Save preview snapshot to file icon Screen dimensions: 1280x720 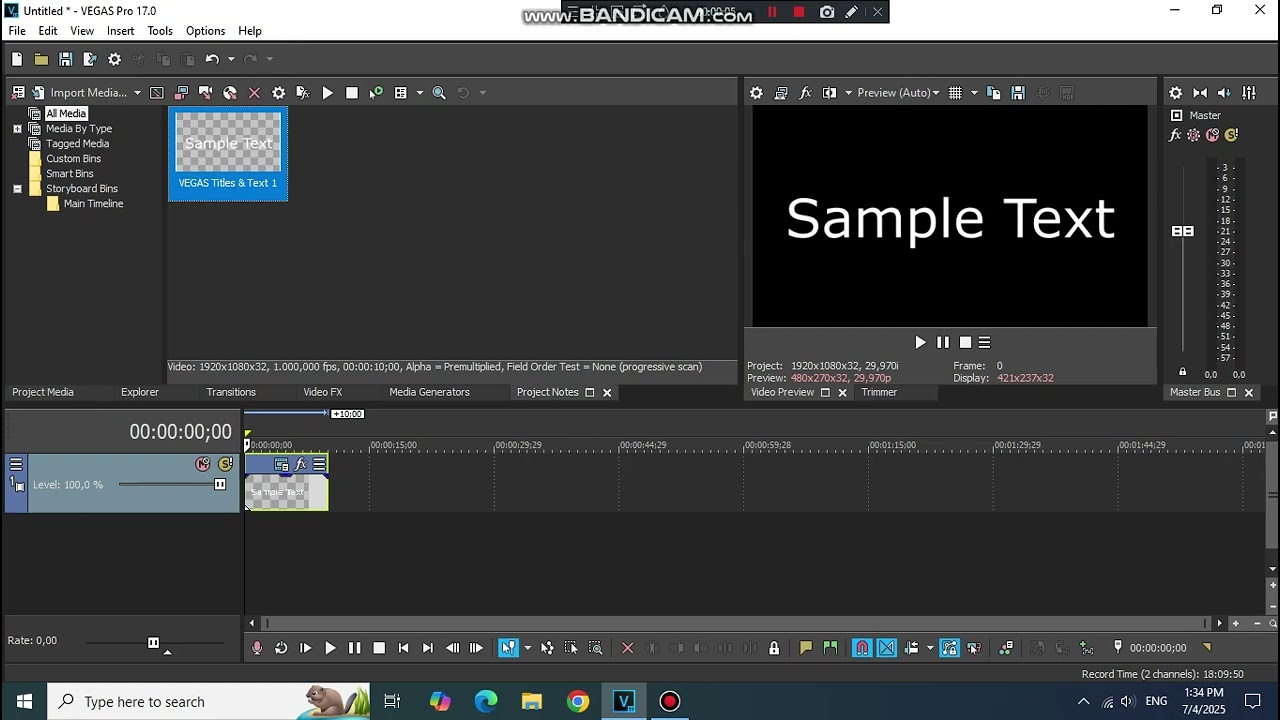[1018, 93]
